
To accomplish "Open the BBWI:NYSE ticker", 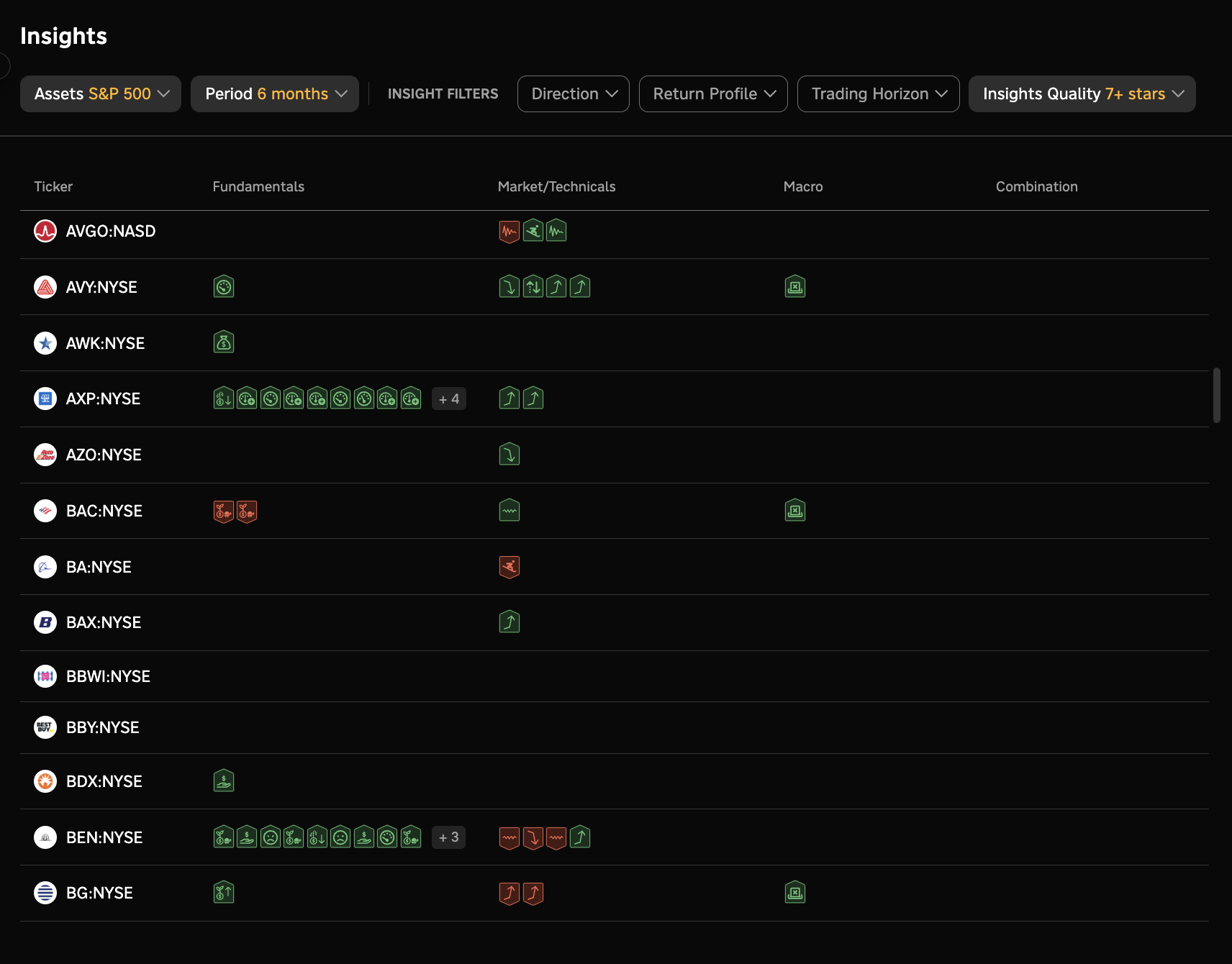I will point(108,676).
